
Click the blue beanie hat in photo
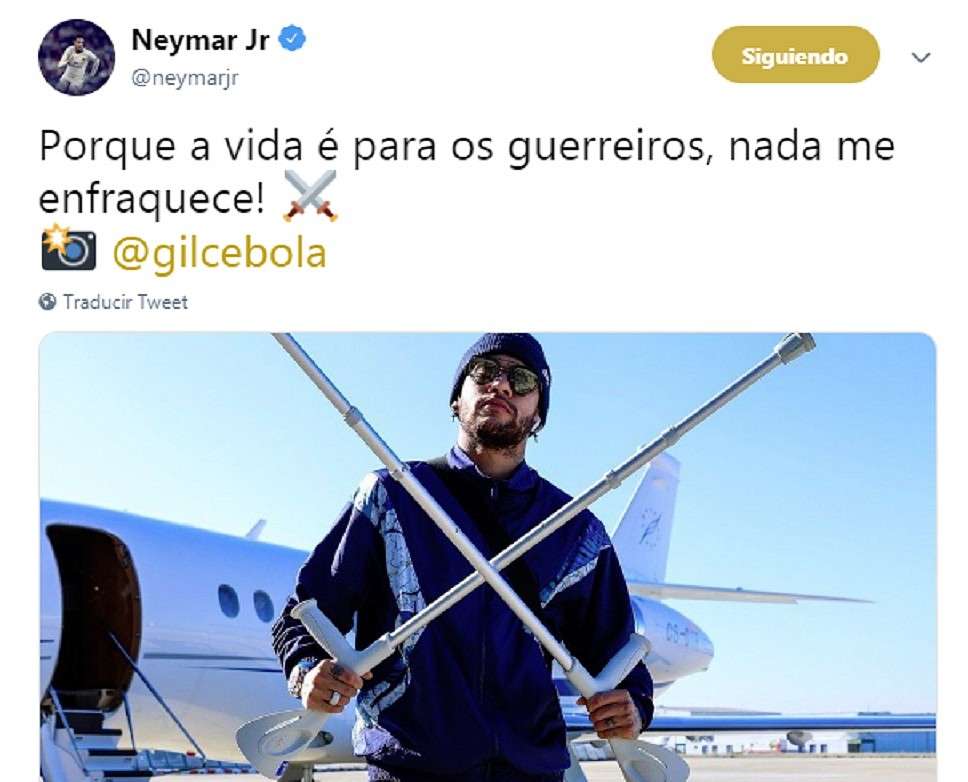[503, 362]
